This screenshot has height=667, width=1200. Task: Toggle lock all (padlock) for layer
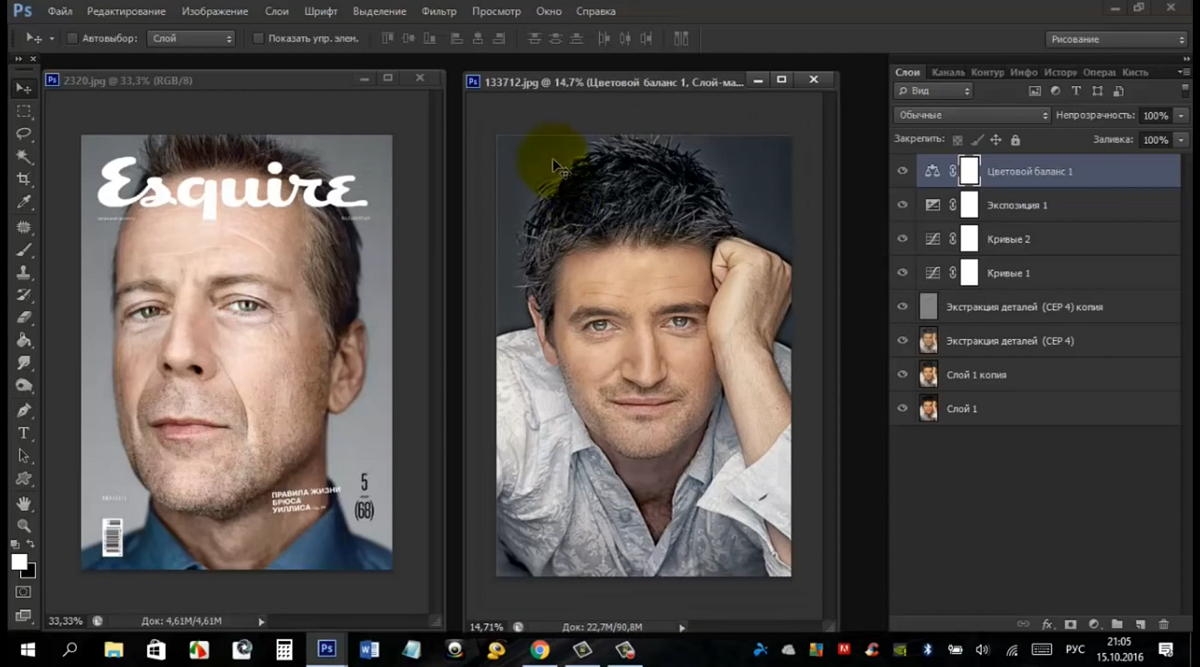coord(1015,141)
